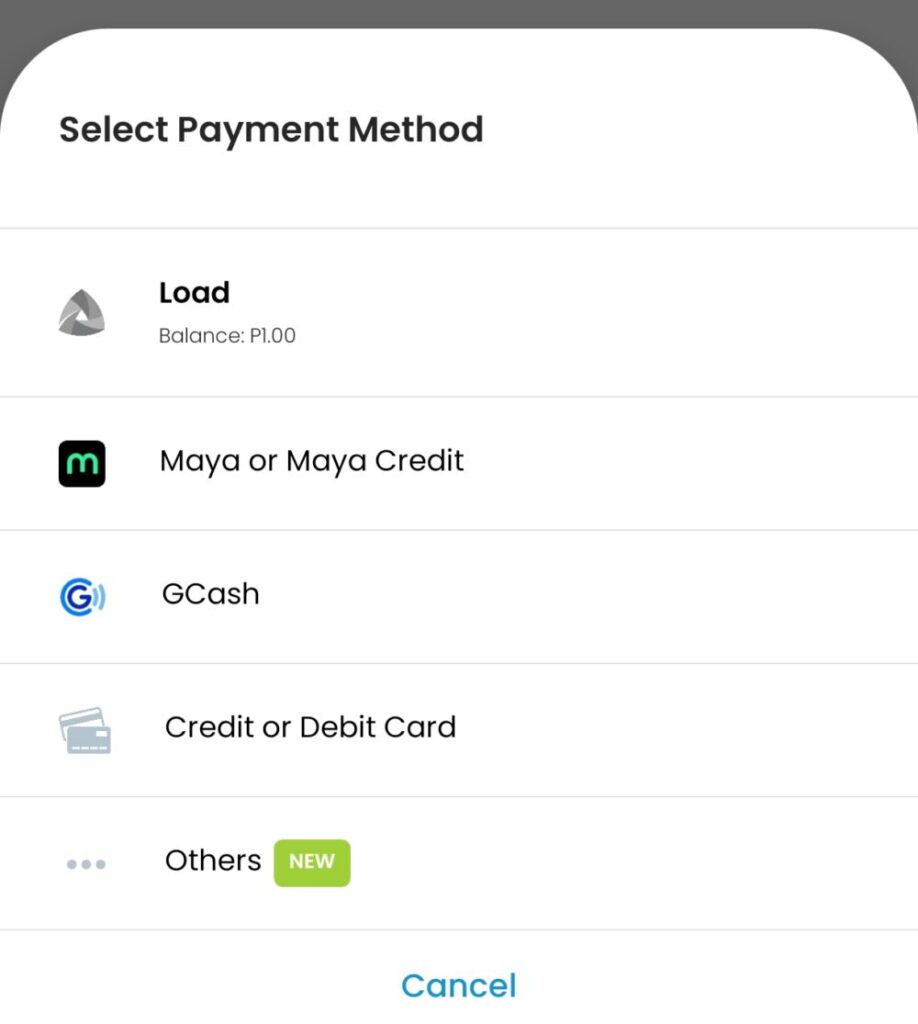Click empty area right of Card row
The width and height of the screenshot is (918, 1024).
point(700,730)
